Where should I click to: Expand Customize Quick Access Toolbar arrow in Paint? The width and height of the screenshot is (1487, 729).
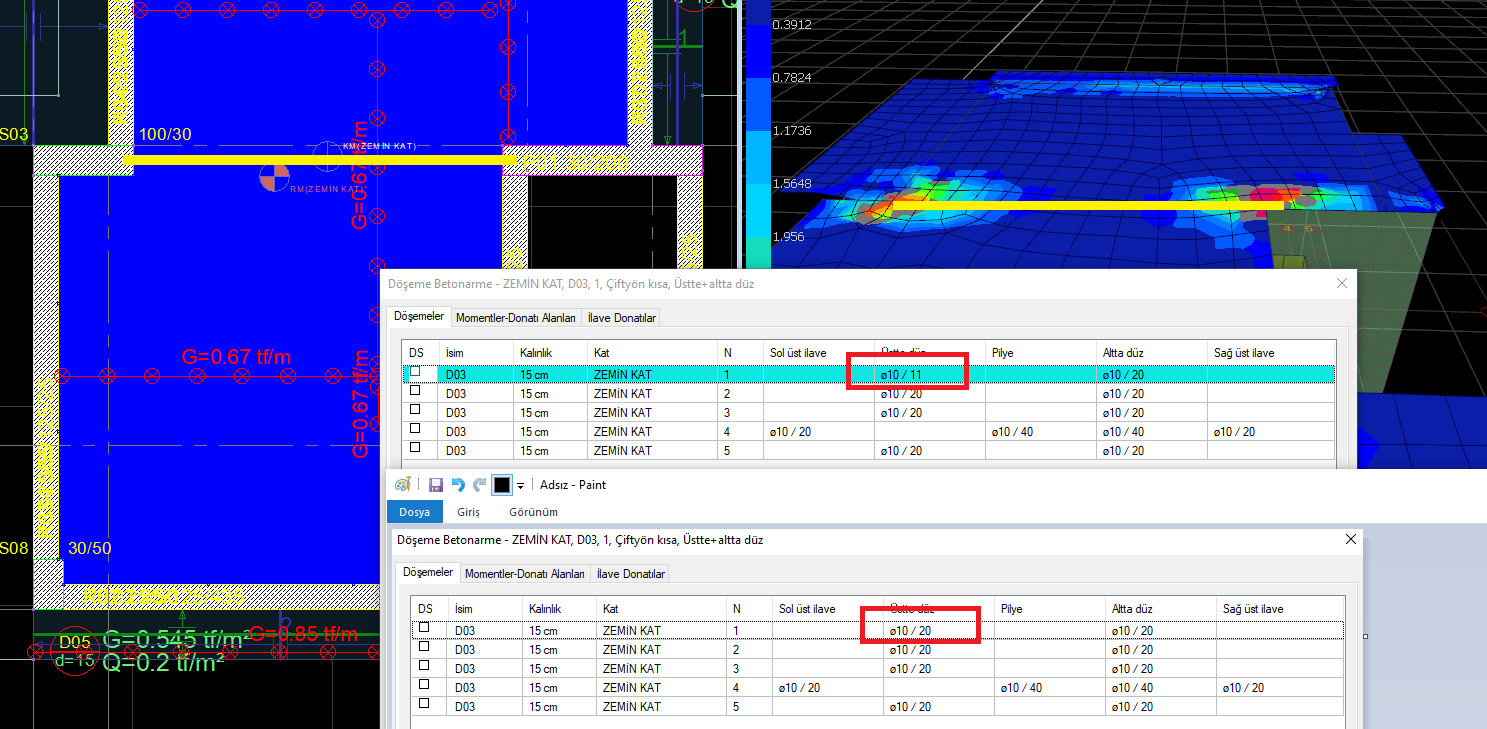pyautogui.click(x=520, y=486)
